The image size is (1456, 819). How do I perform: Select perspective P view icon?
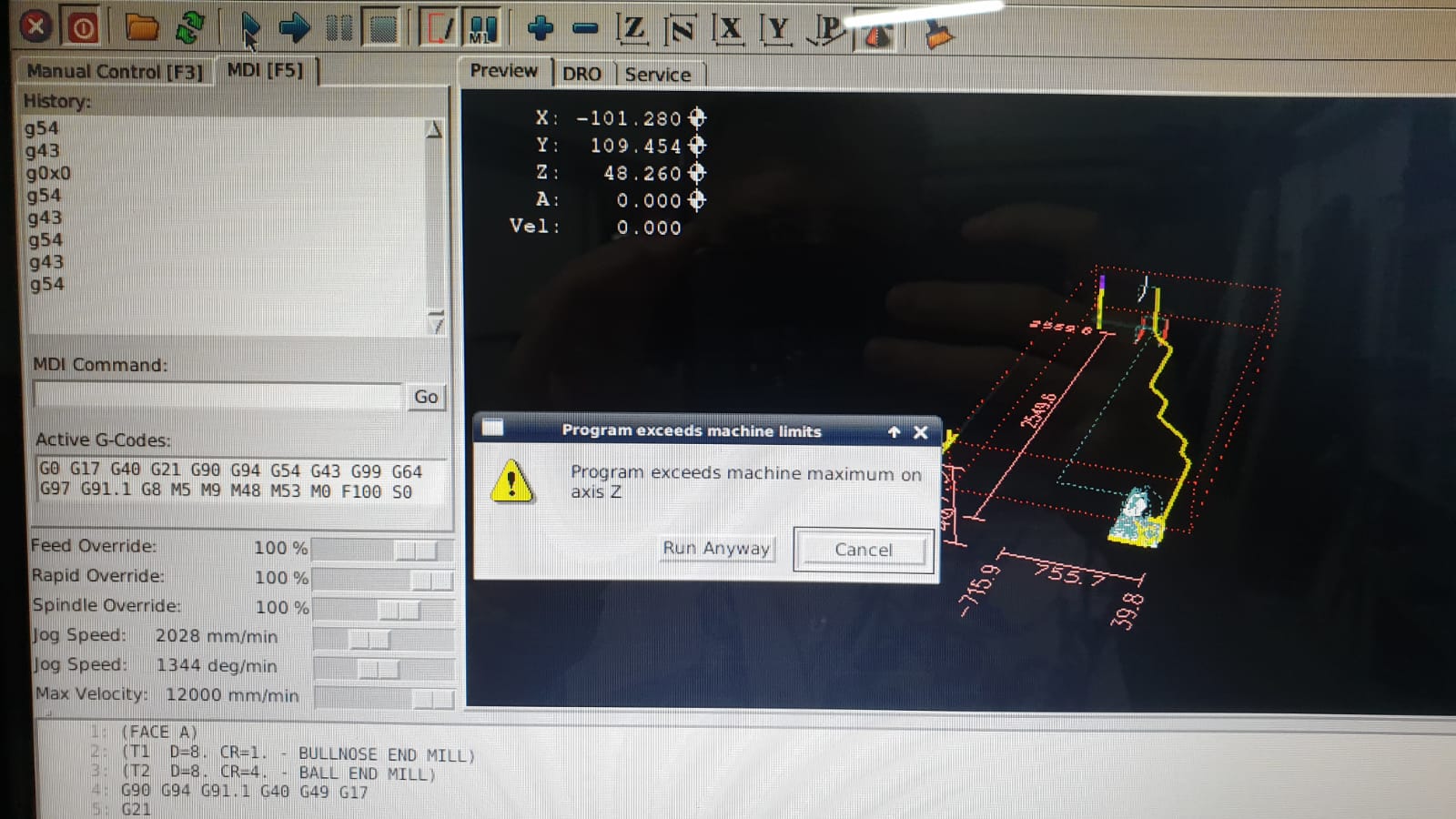pos(824,30)
